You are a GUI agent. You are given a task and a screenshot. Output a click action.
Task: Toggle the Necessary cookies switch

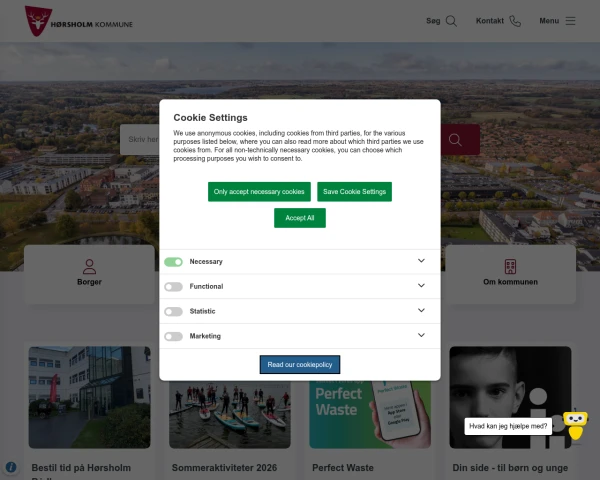(x=173, y=262)
